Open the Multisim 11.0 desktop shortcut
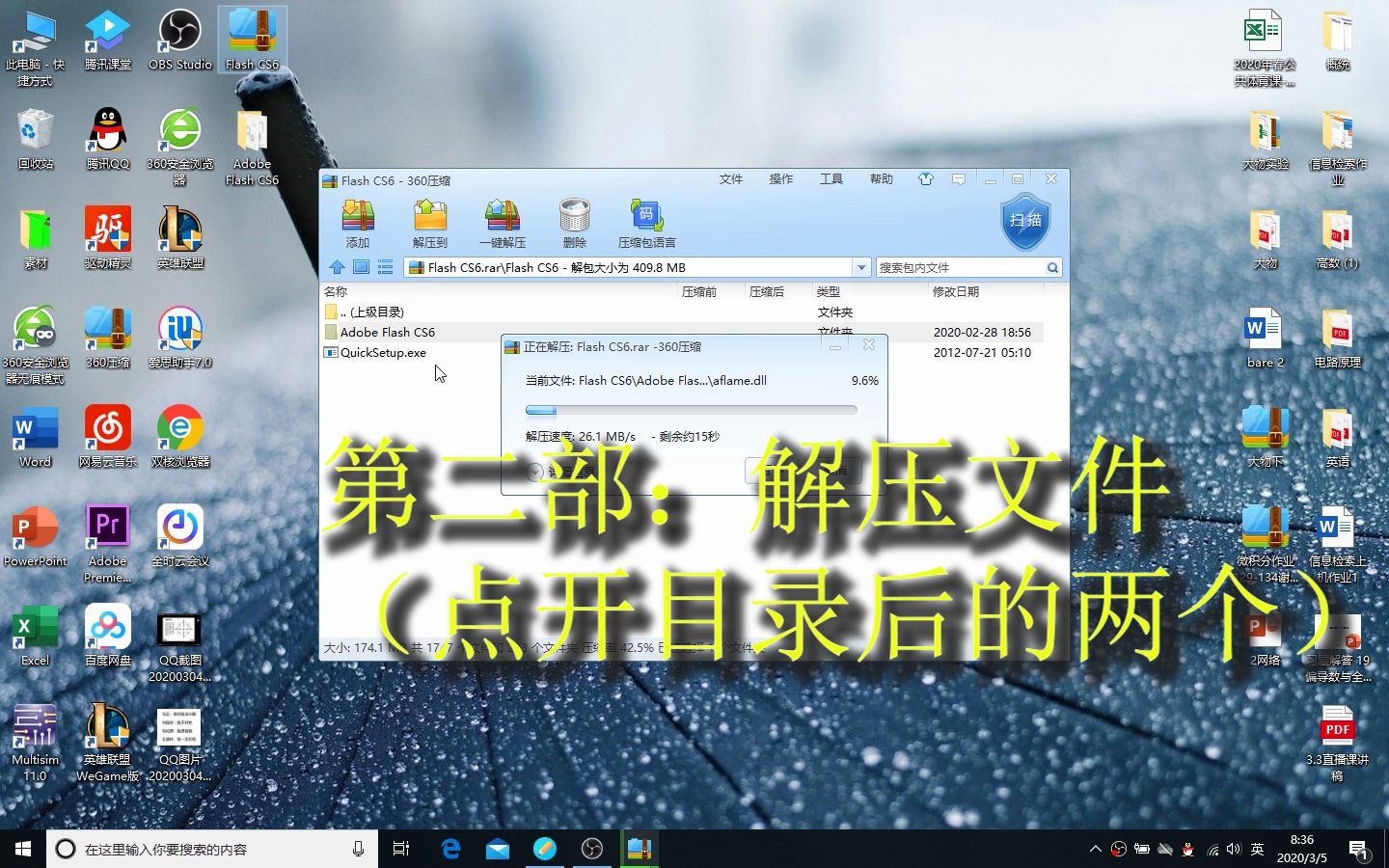 (x=36, y=744)
